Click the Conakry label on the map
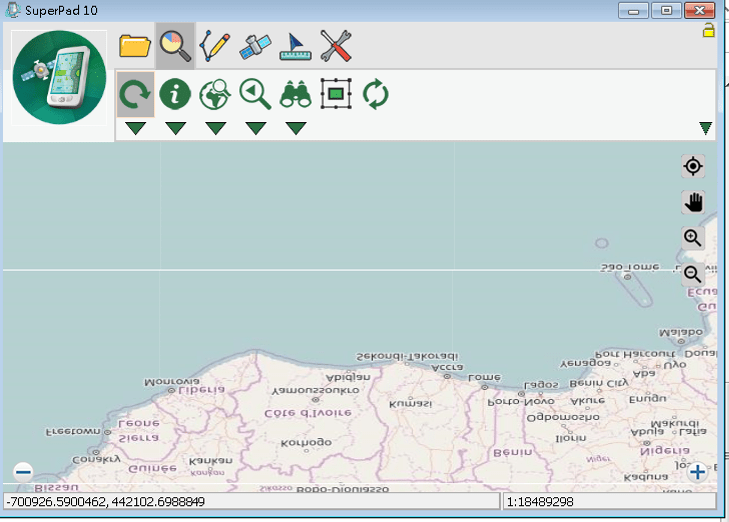The image size is (729, 522). point(96,459)
